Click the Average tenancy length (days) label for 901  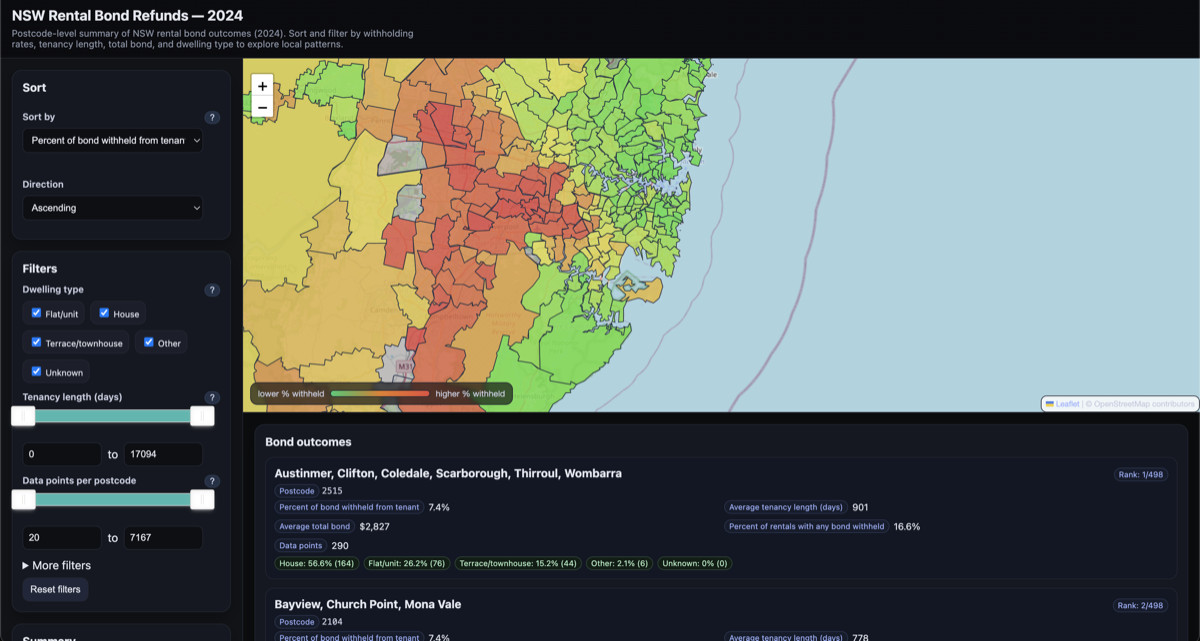tap(787, 507)
